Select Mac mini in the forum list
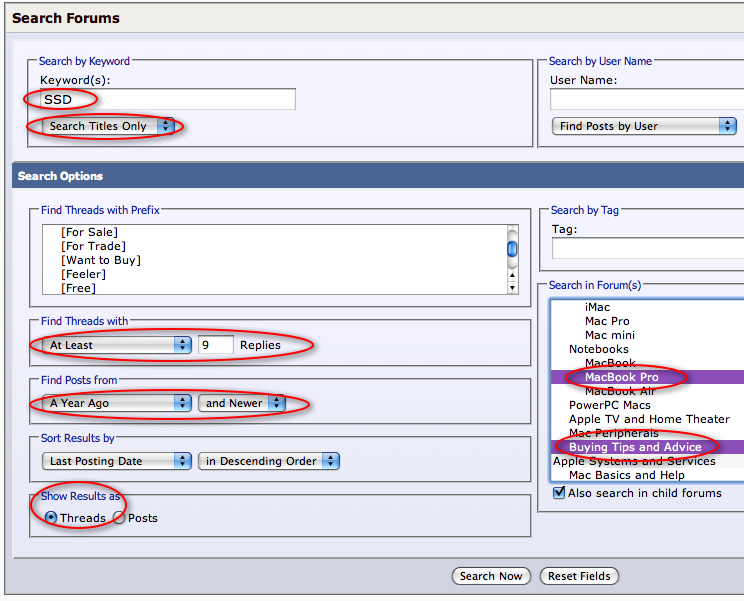 point(610,335)
